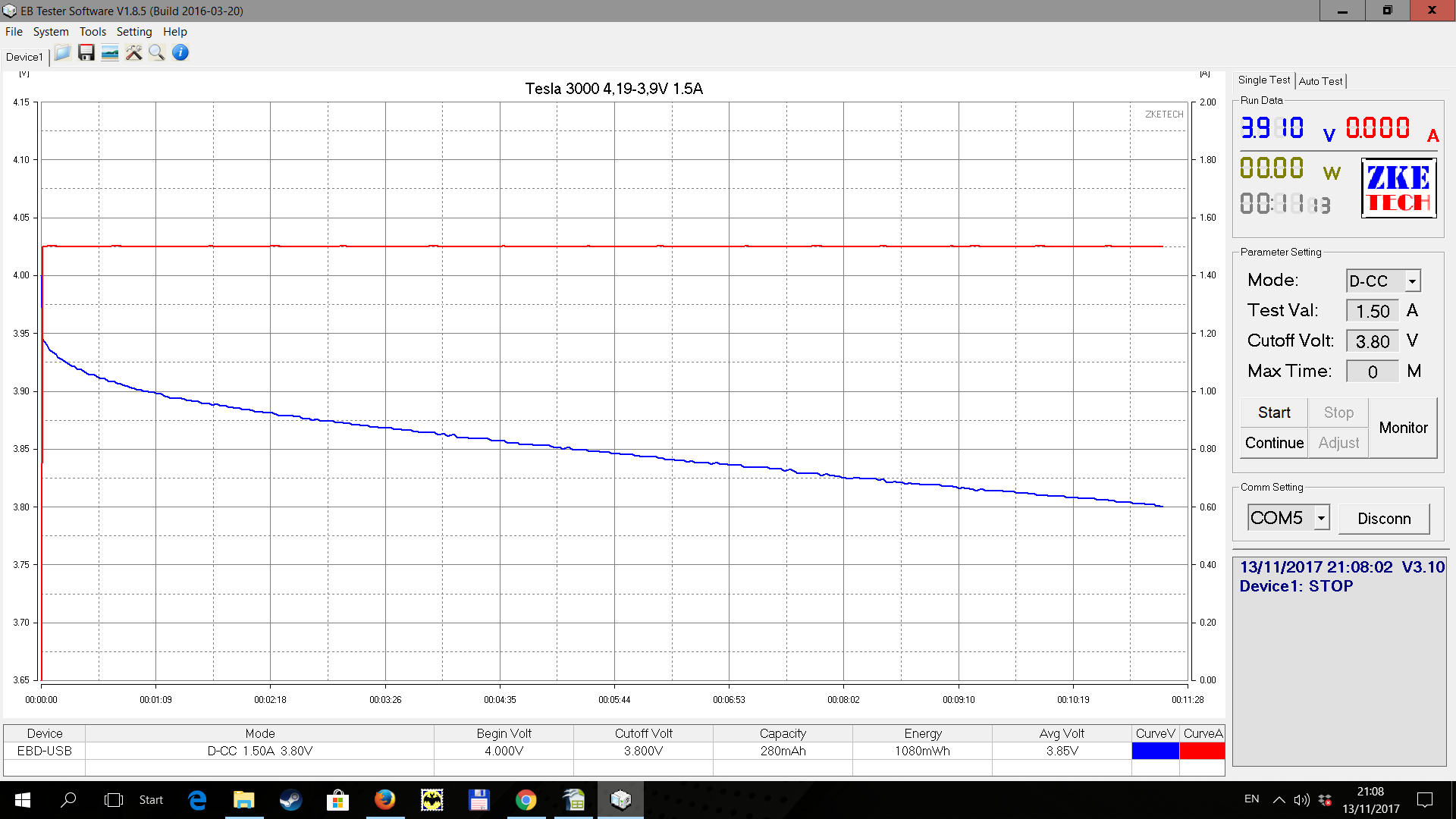Click the ZKE TECH logo

[x=1398, y=188]
